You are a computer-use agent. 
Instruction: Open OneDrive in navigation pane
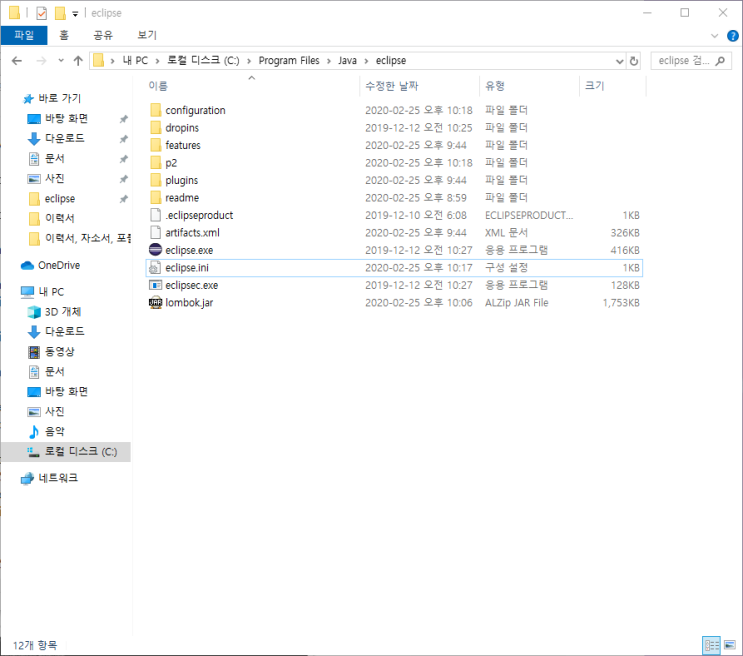[x=59, y=265]
